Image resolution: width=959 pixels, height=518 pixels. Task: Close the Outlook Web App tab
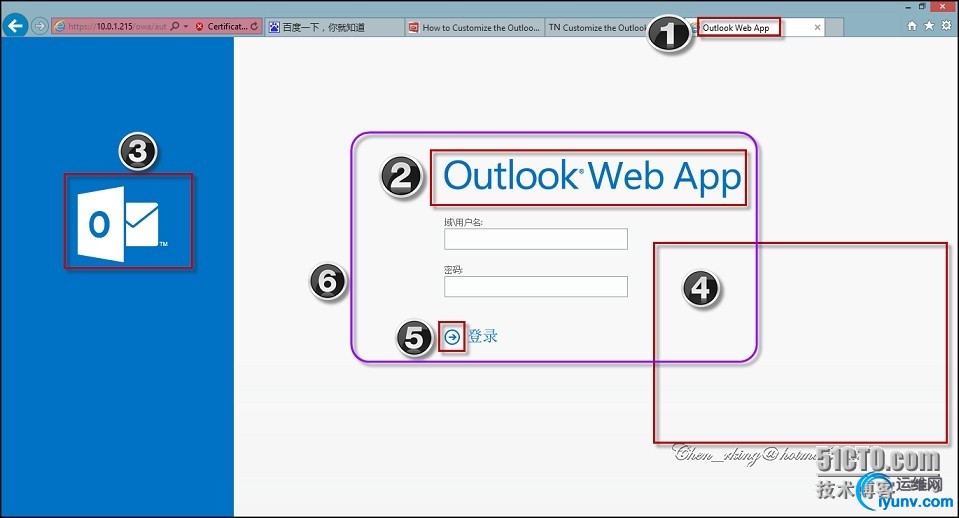(x=817, y=28)
